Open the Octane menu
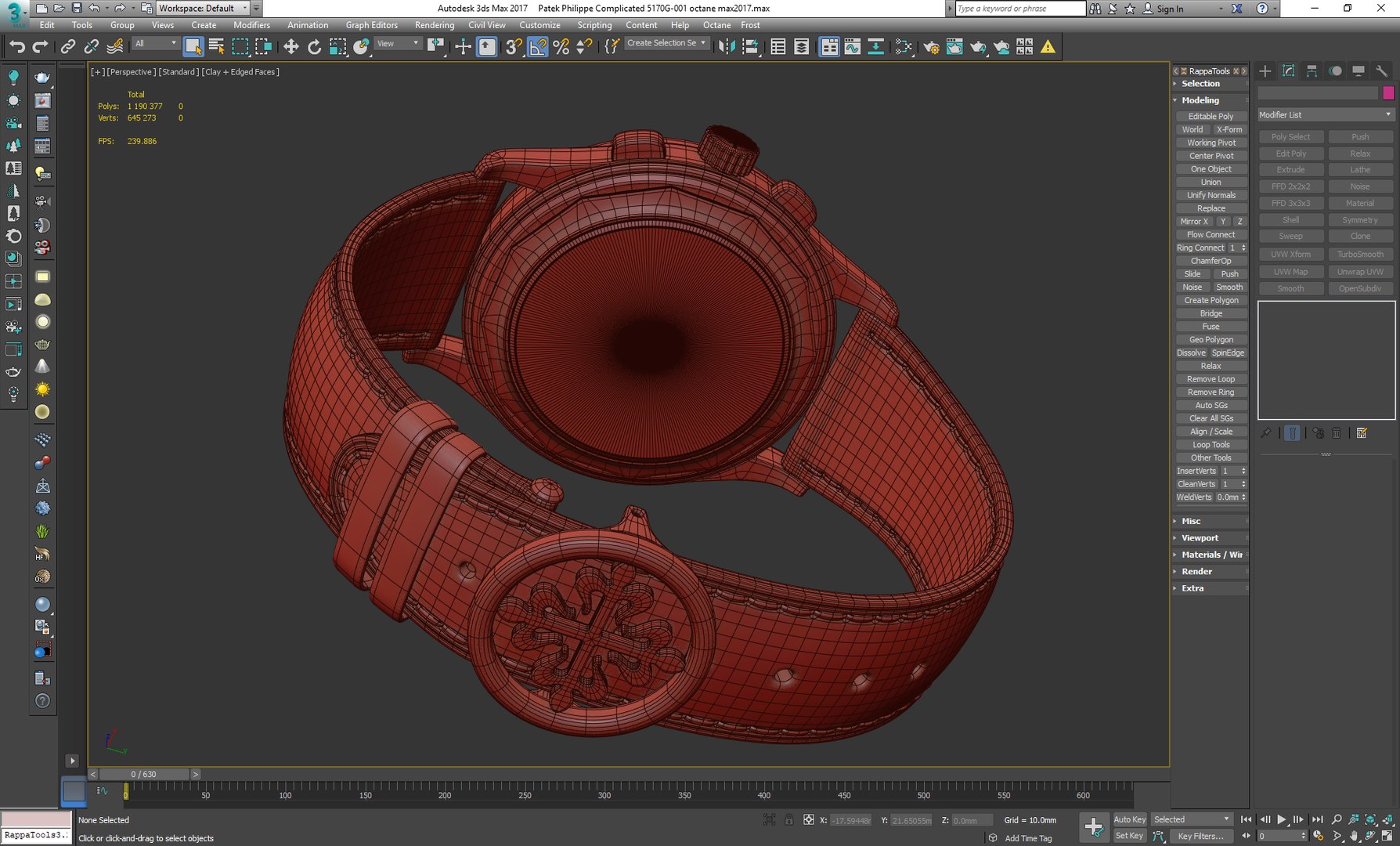The image size is (1400, 846). (716, 25)
